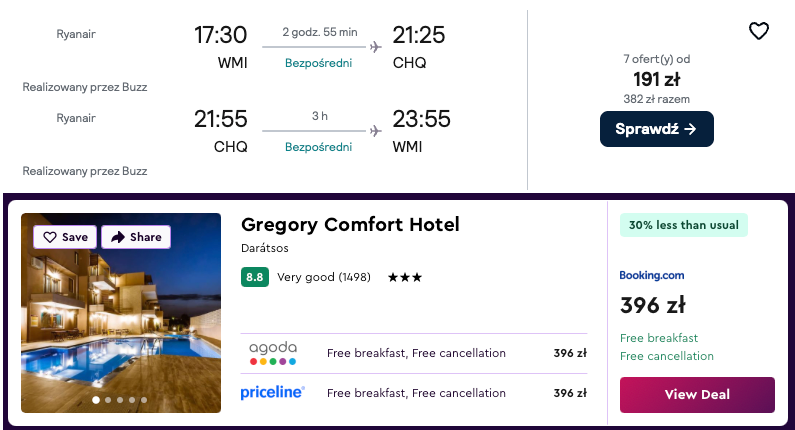Click the 8.8 rating score badge
The image size is (795, 430).
(255, 277)
